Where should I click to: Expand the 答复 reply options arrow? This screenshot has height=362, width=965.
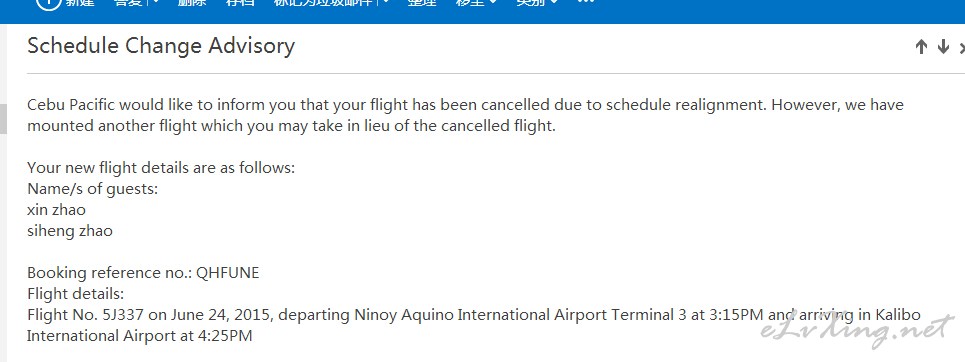click(x=154, y=2)
